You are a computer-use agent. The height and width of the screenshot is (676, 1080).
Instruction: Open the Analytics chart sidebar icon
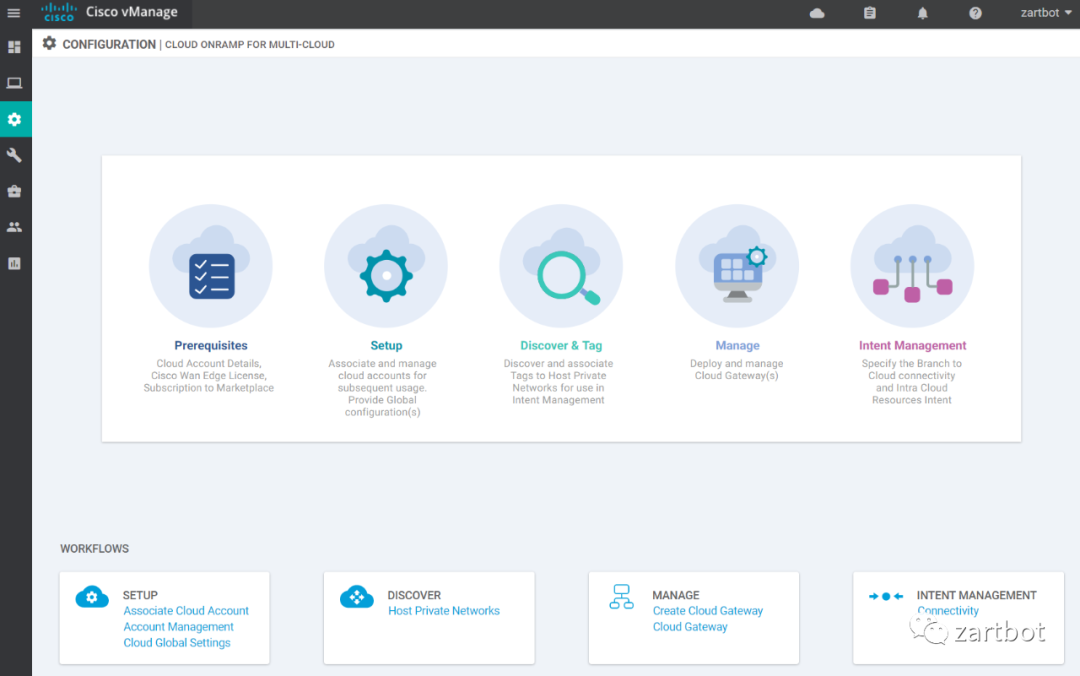pos(14,263)
